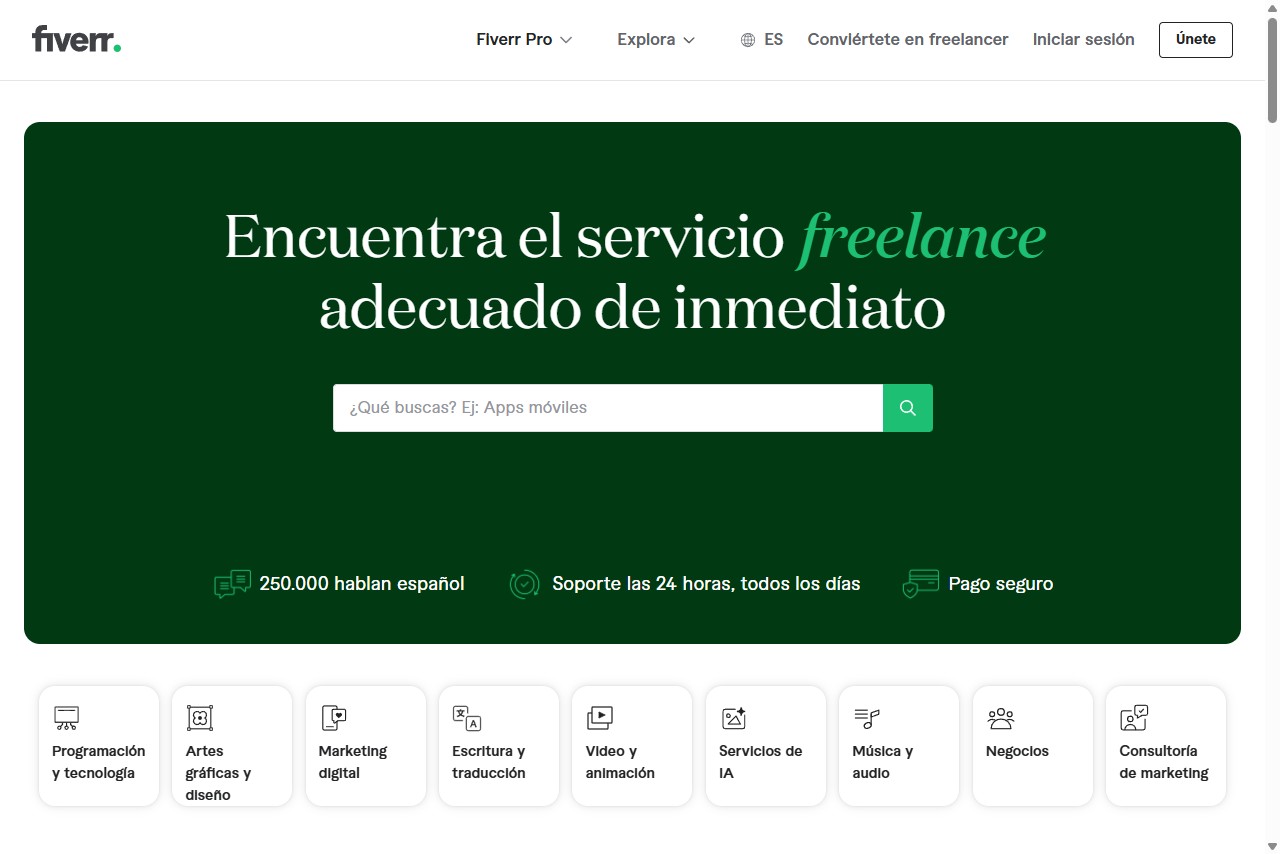1280x854 pixels.
Task: Click the 250.000 hablan español text
Action: (362, 584)
